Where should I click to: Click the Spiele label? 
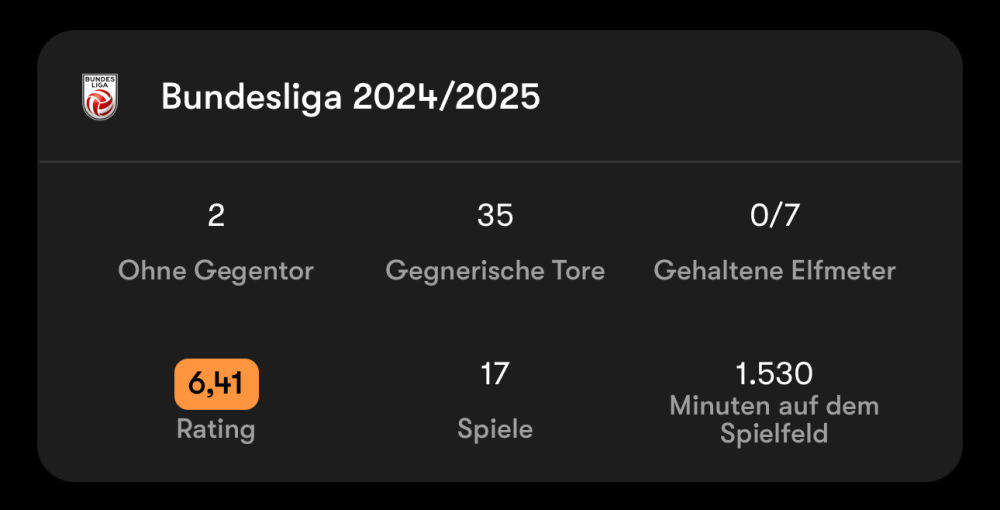(x=495, y=429)
